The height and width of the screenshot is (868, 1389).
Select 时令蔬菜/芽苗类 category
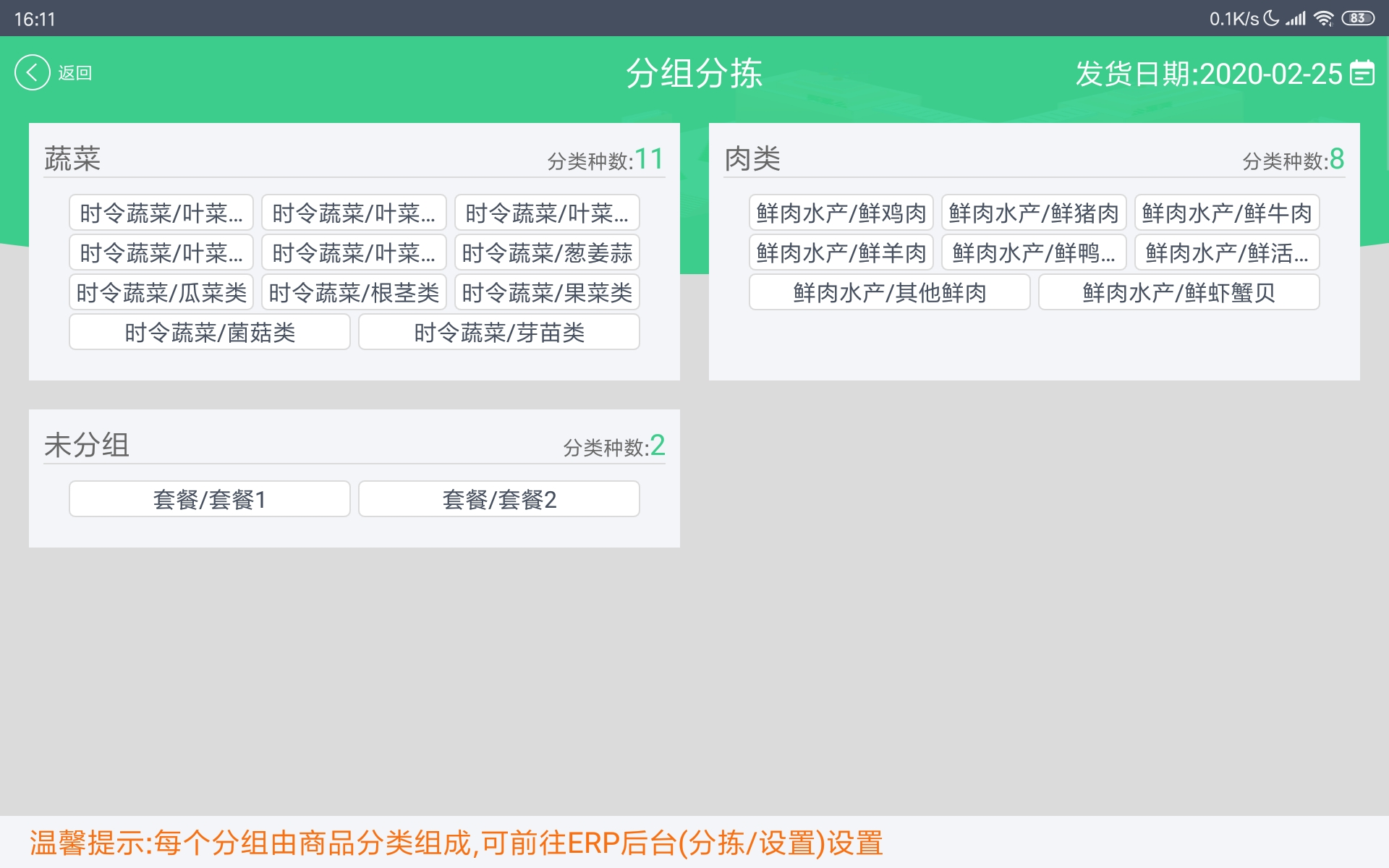pos(499,332)
